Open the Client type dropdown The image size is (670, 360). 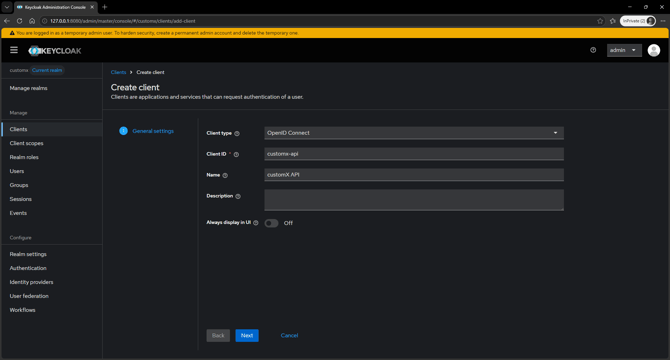pyautogui.click(x=414, y=133)
